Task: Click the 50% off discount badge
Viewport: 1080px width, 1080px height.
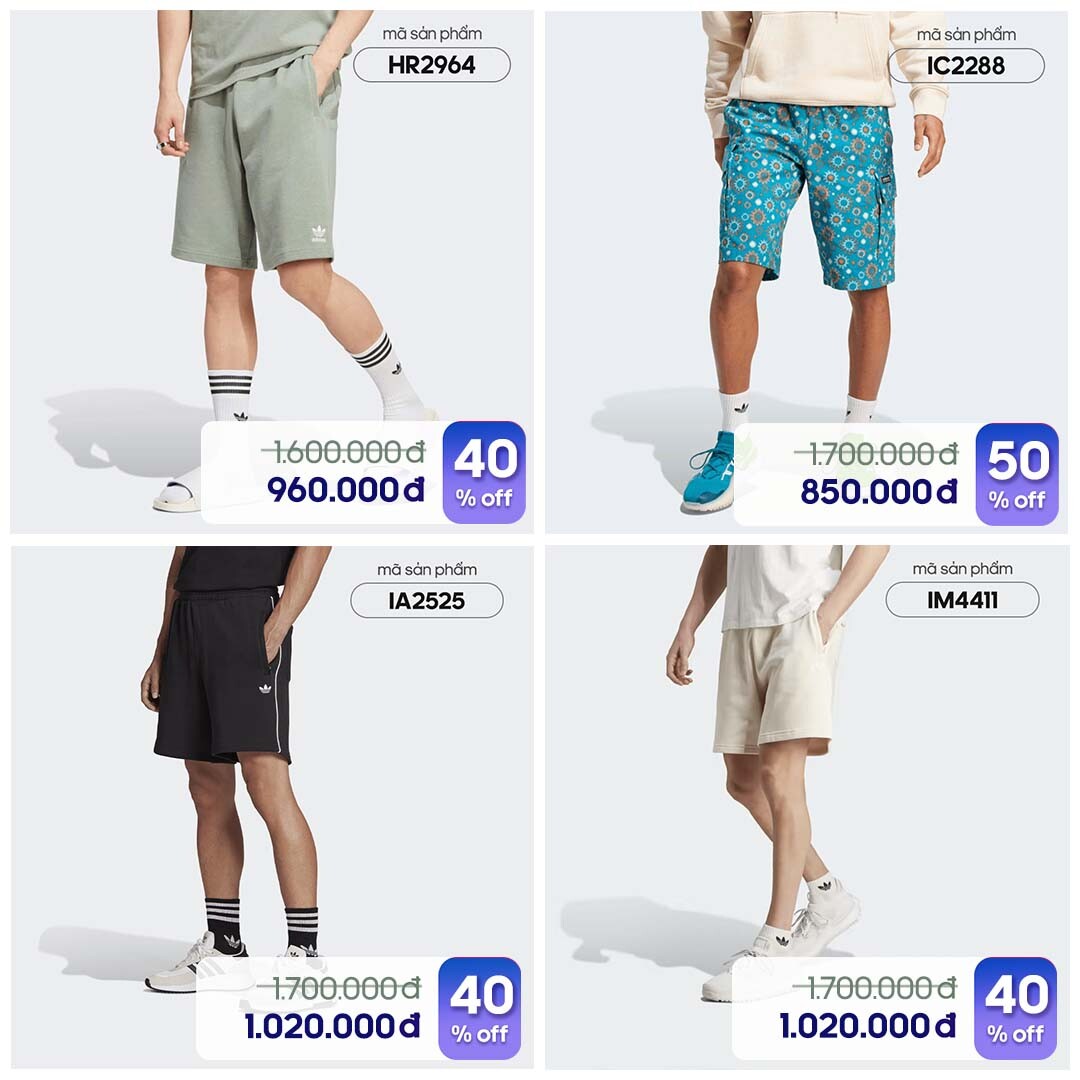Action: (1017, 474)
